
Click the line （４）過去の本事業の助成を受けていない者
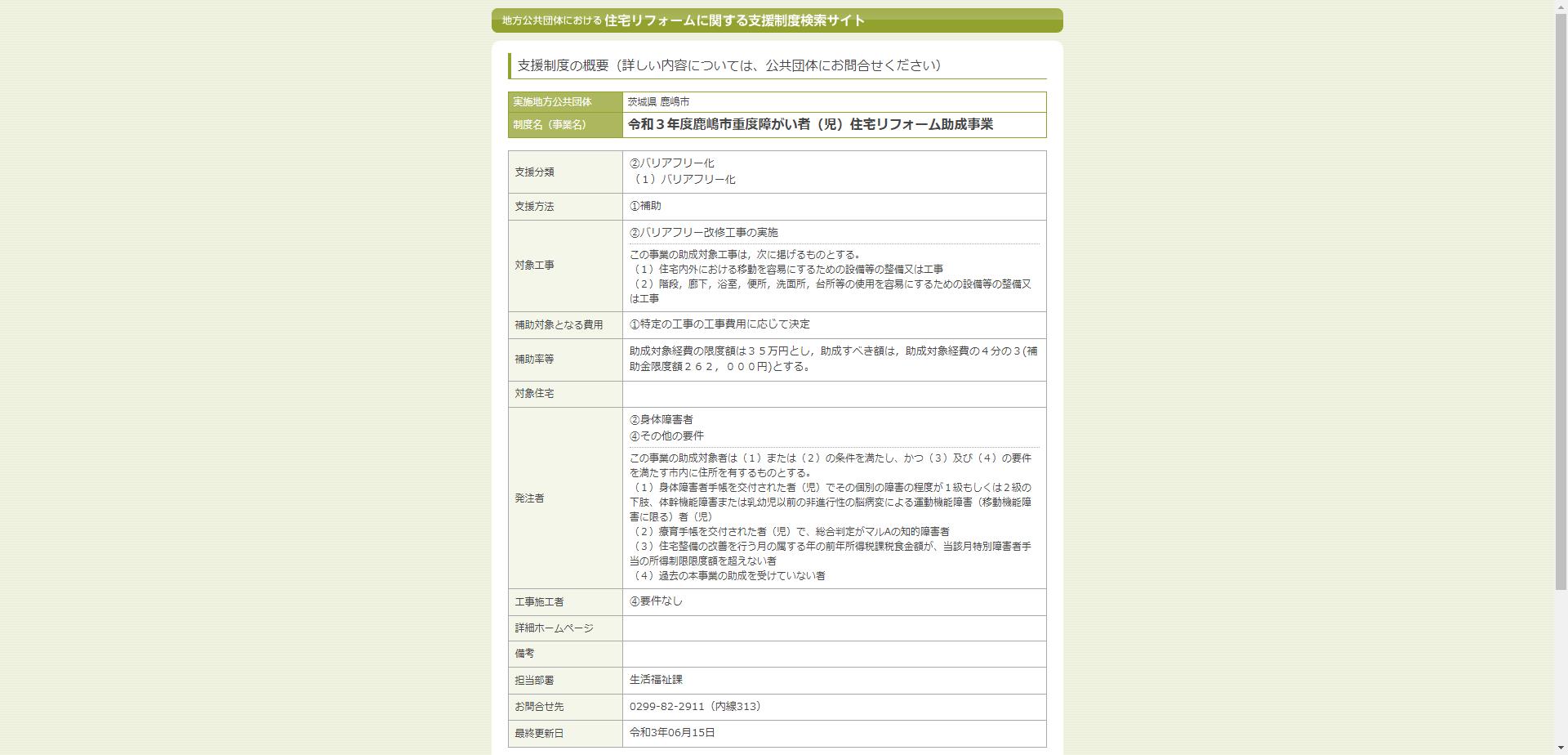coord(727,576)
